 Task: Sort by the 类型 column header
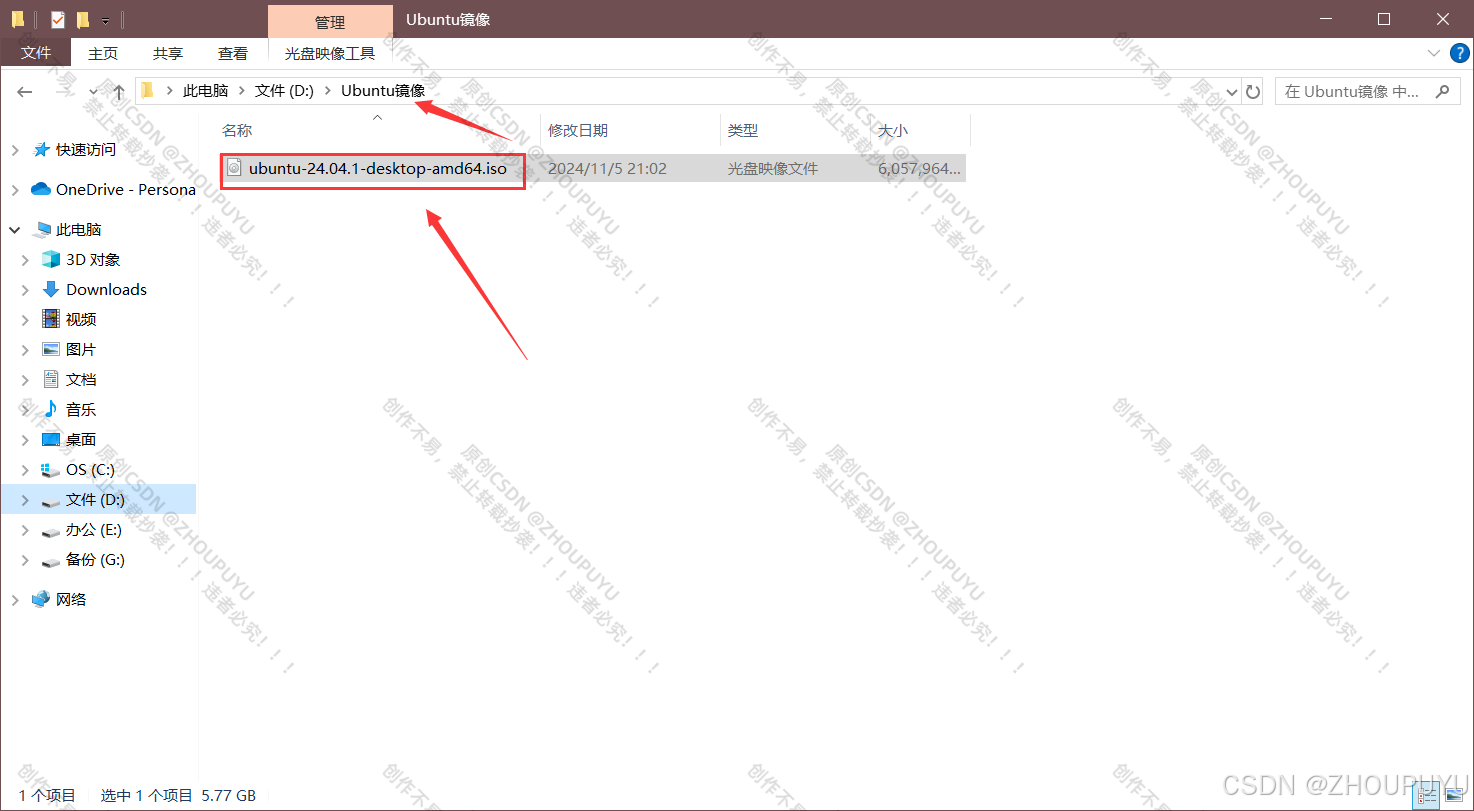click(743, 130)
